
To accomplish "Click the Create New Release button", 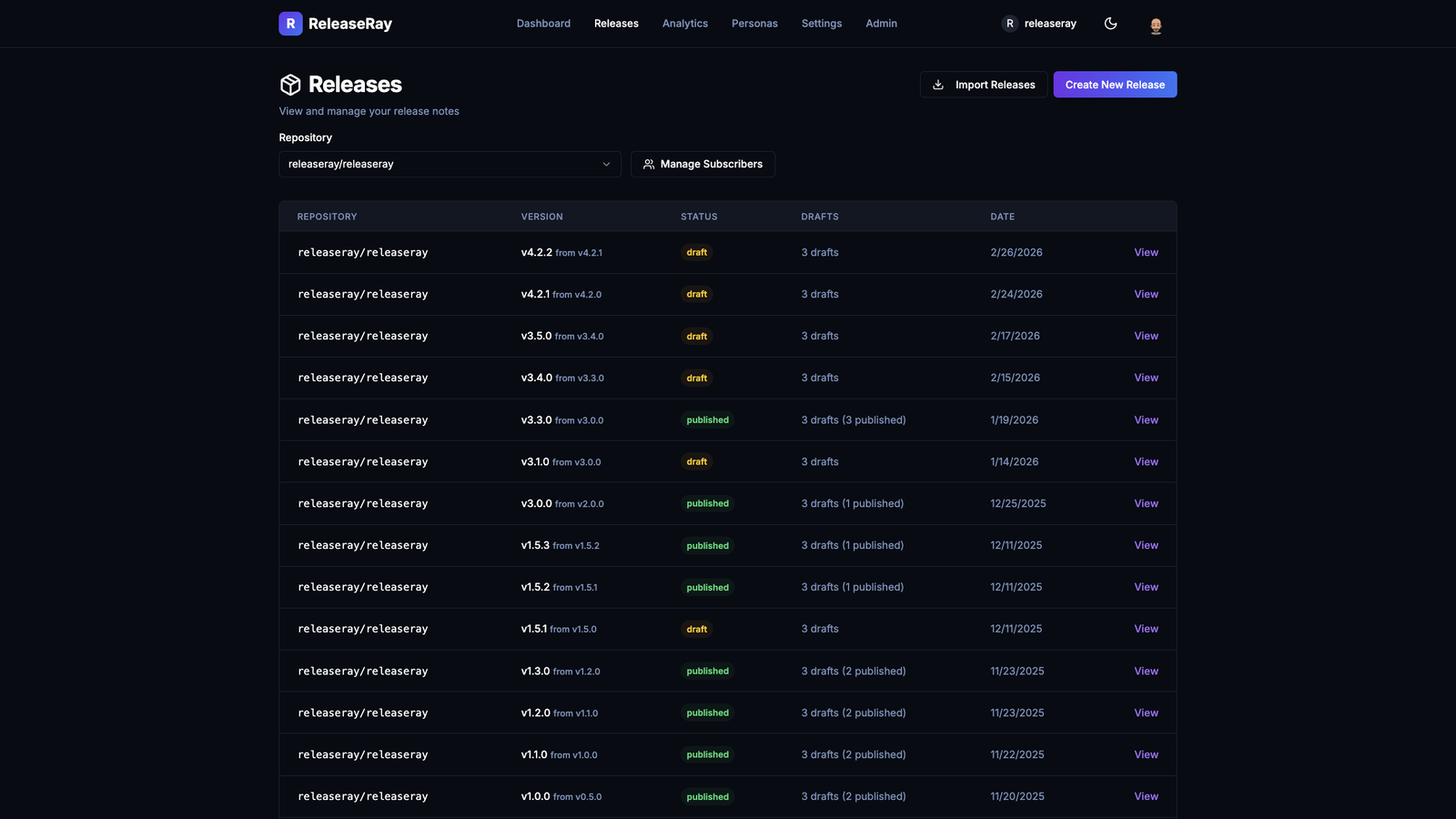I will point(1115,84).
